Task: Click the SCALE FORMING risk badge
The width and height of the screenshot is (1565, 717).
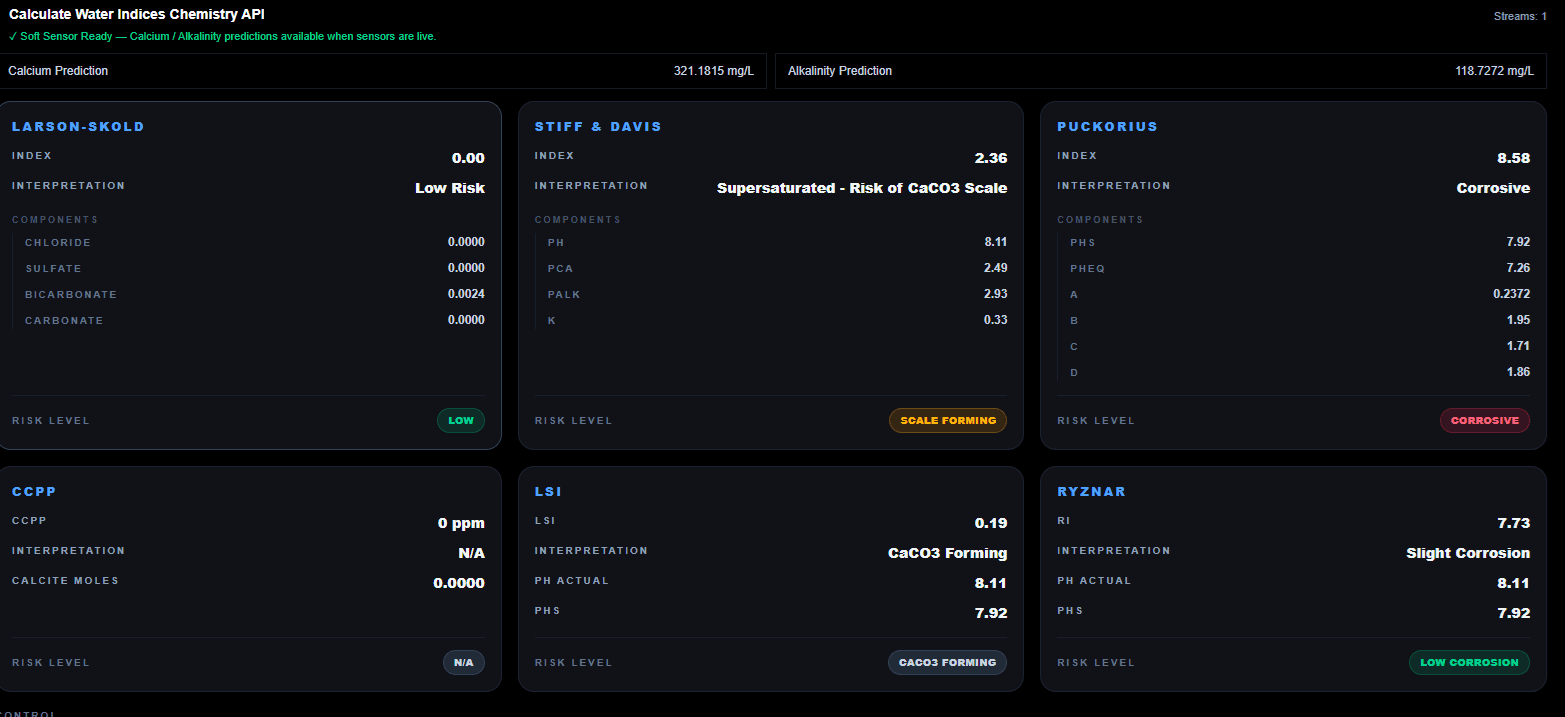Action: click(948, 421)
